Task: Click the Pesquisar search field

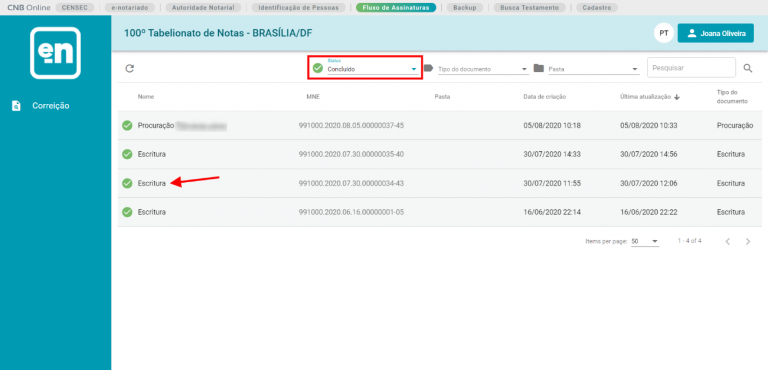Action: click(x=691, y=68)
